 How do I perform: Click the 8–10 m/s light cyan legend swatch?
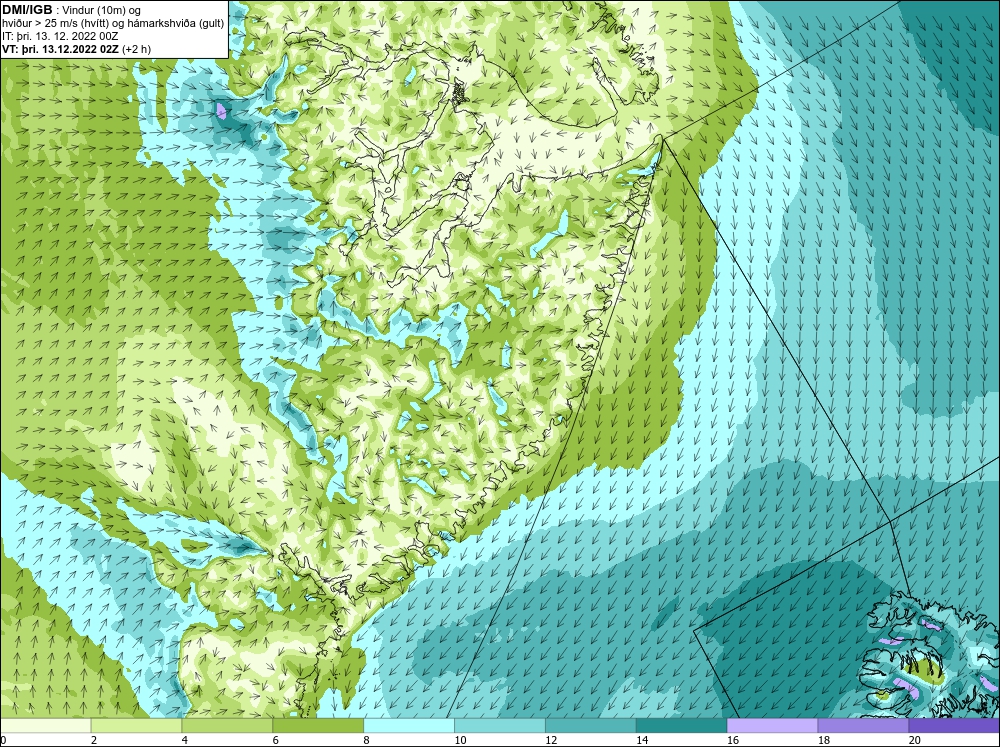(409, 726)
